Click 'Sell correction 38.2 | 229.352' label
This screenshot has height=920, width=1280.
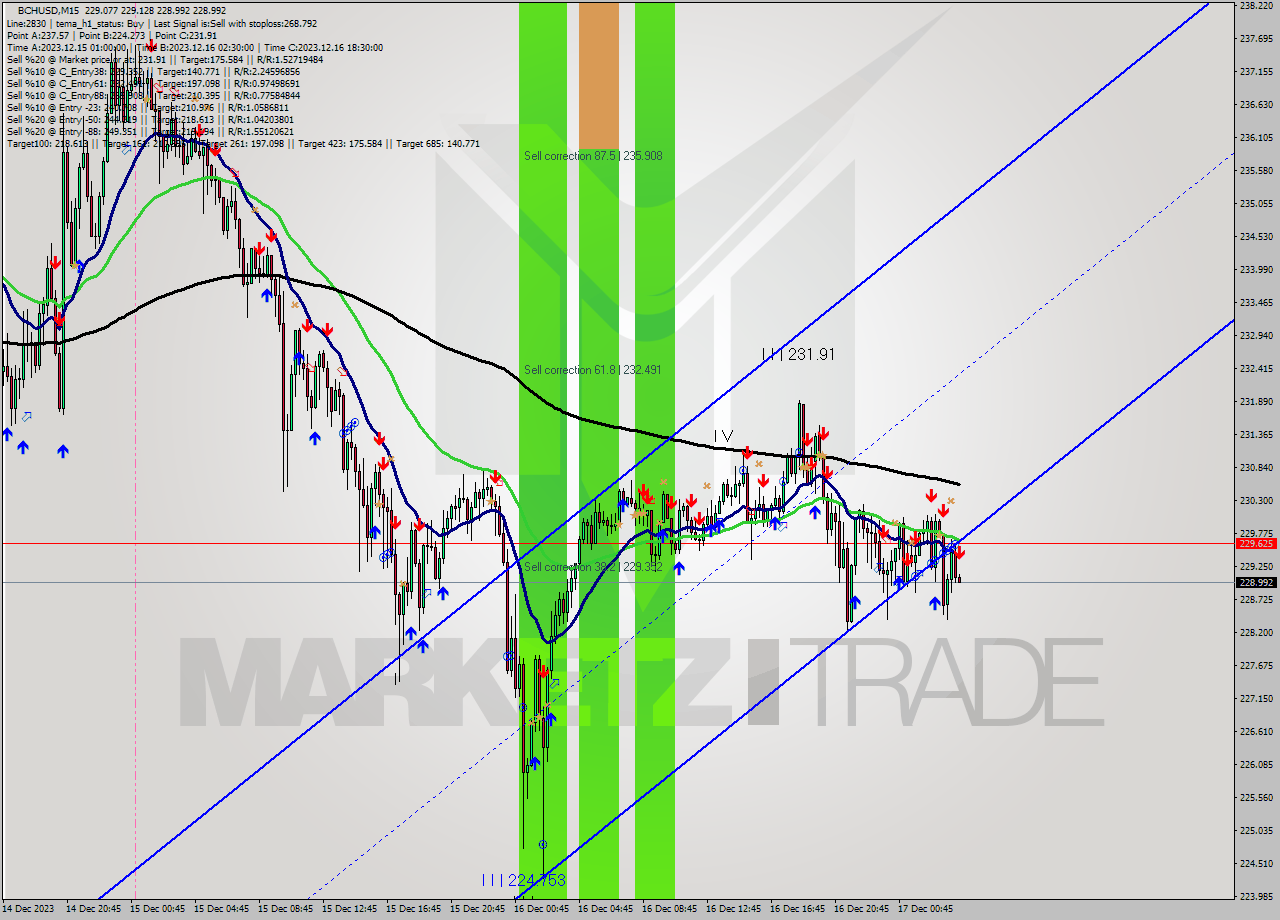click(593, 567)
